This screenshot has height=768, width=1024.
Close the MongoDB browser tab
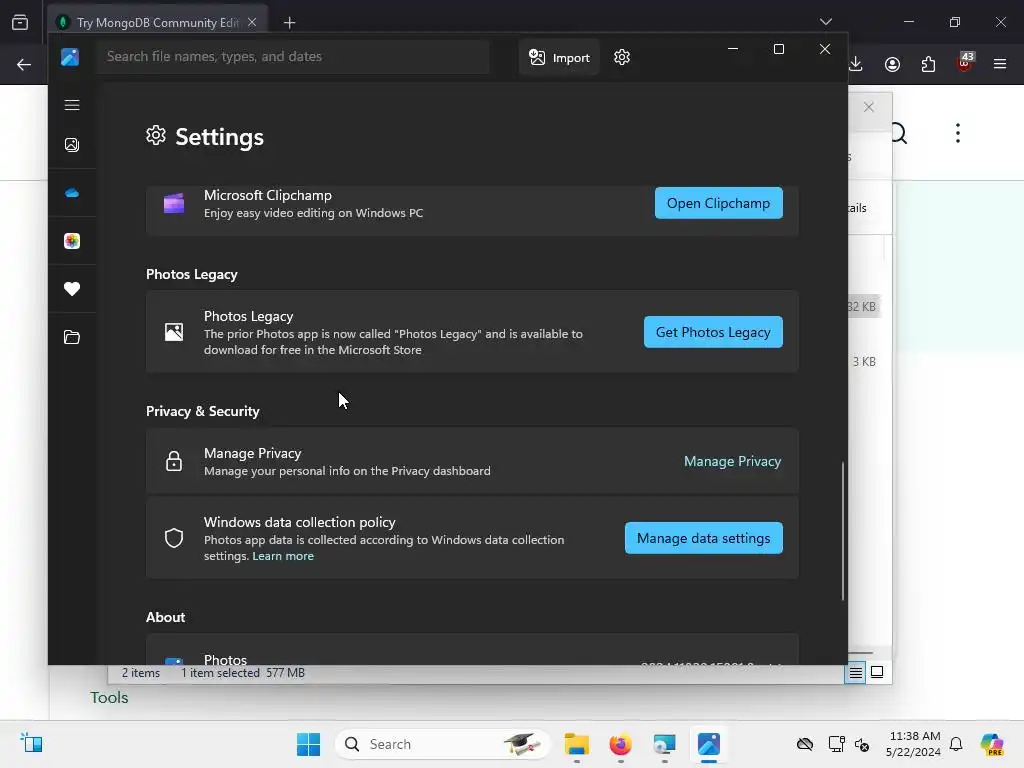252,22
